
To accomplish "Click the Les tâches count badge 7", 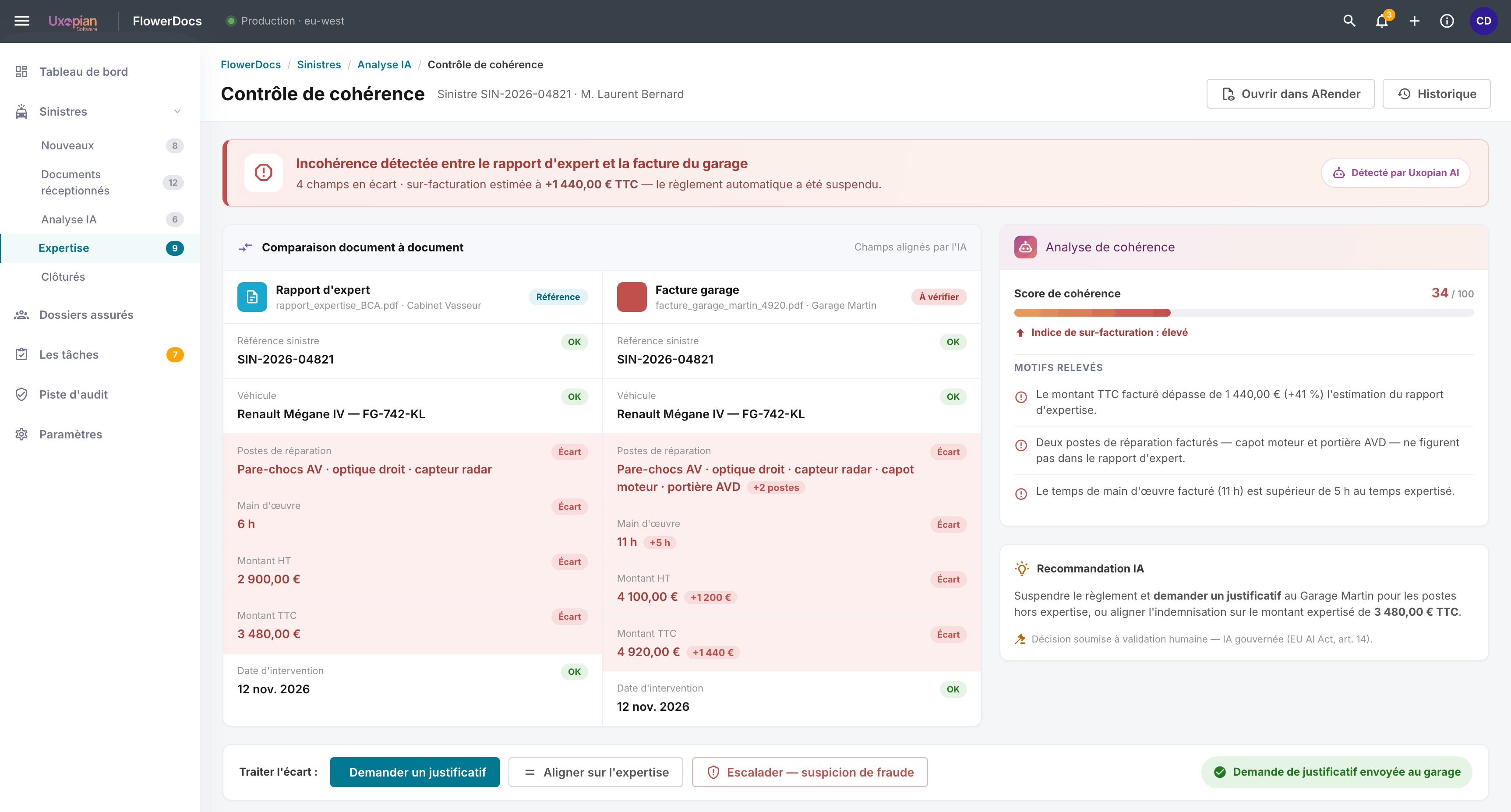I will click(x=174, y=354).
